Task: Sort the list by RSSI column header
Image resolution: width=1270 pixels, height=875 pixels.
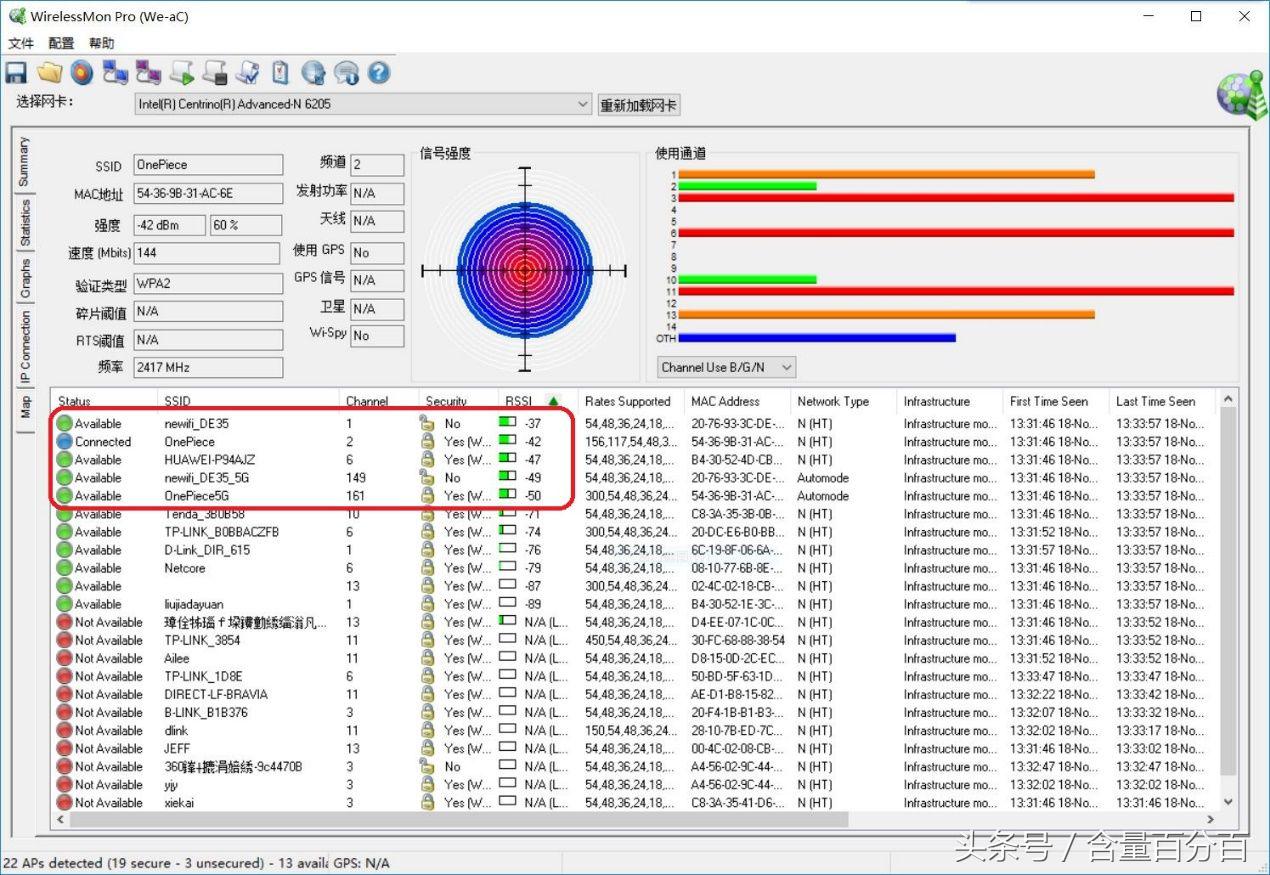Action: click(x=519, y=401)
